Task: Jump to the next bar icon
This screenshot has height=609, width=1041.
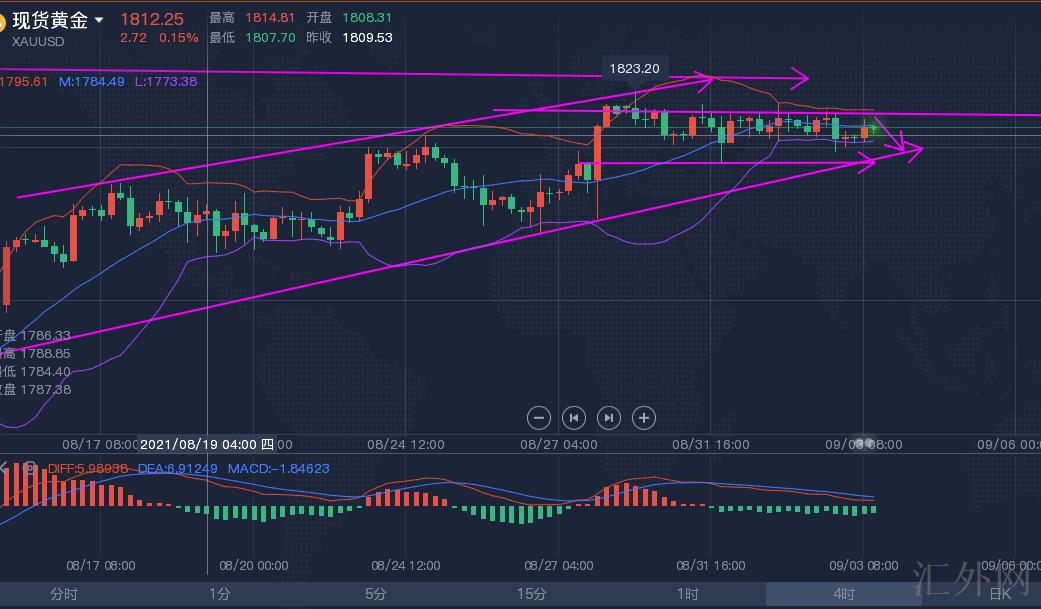Action: click(x=608, y=418)
